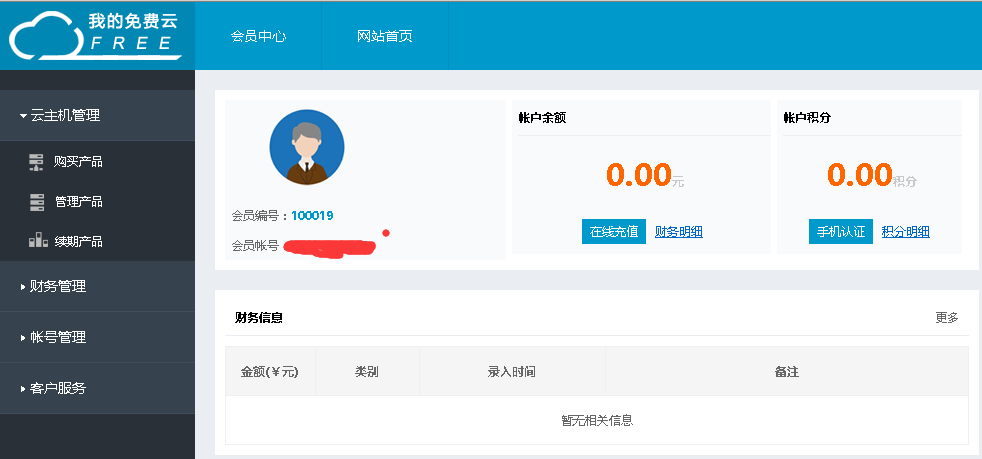Click the 财务信息 section heading

coord(259,317)
